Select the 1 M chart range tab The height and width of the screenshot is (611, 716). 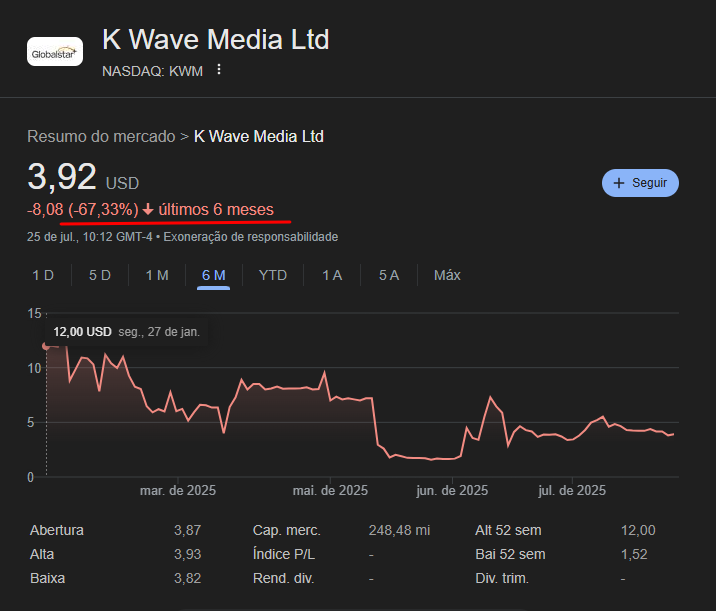[x=157, y=275]
